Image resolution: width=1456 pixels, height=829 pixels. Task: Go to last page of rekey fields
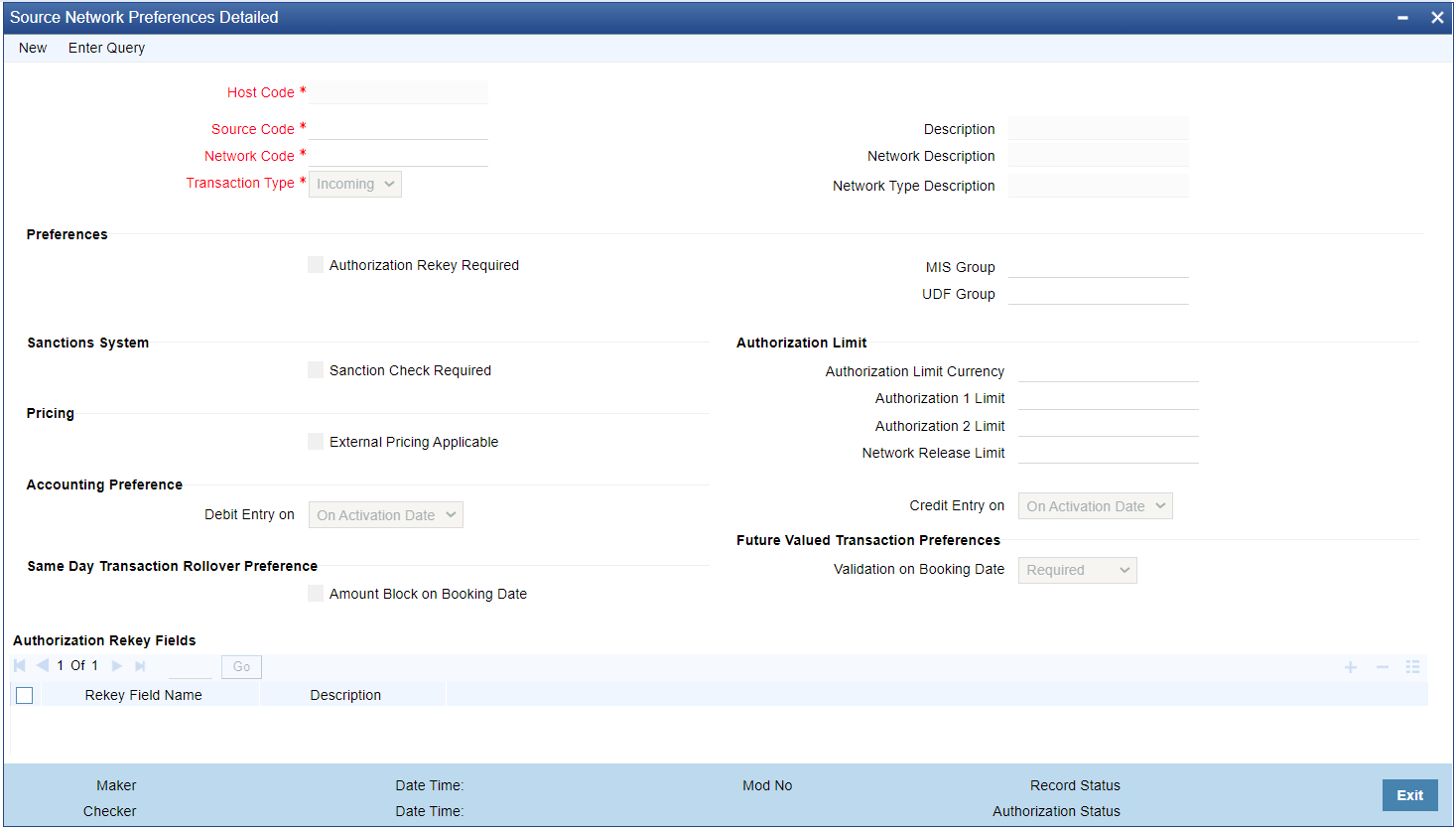pos(140,666)
